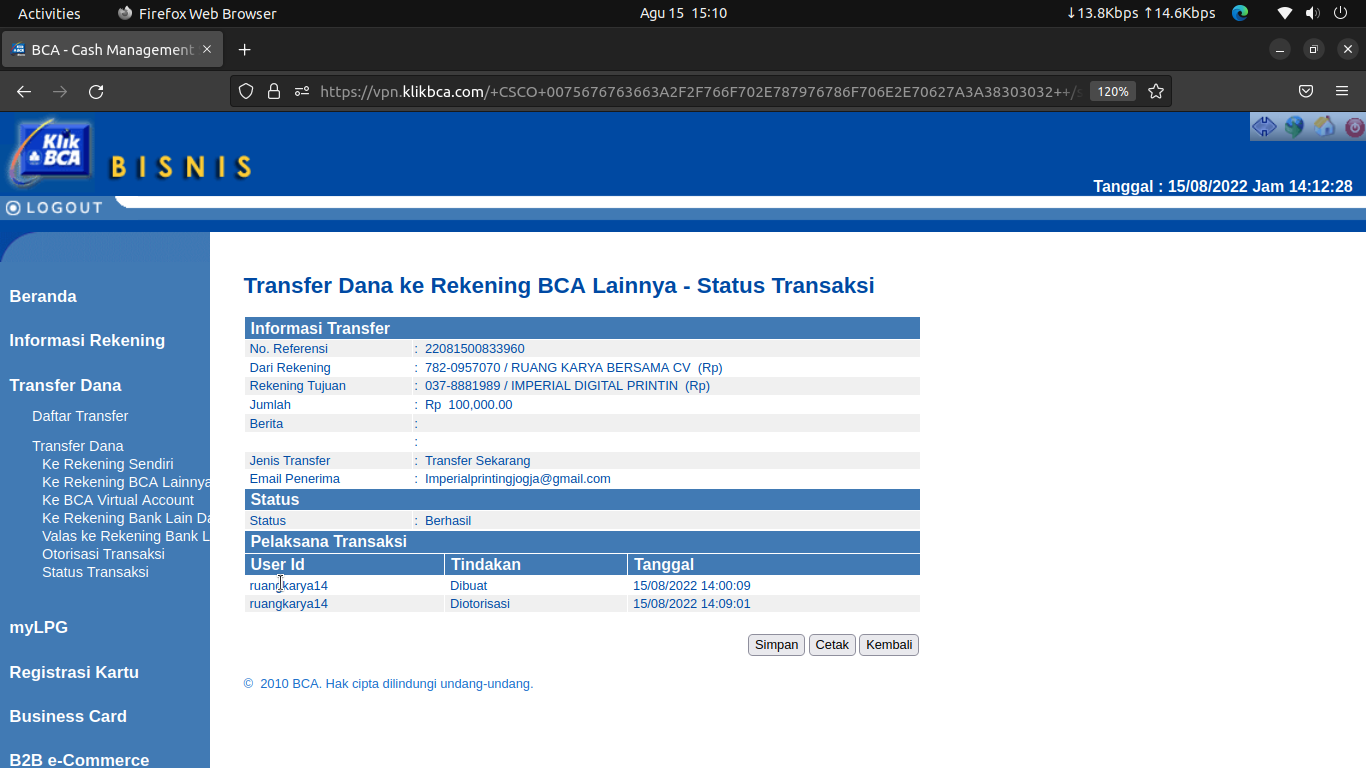This screenshot has height=768, width=1366.
Task: Open the Save to Pocket icon
Action: [1306, 92]
